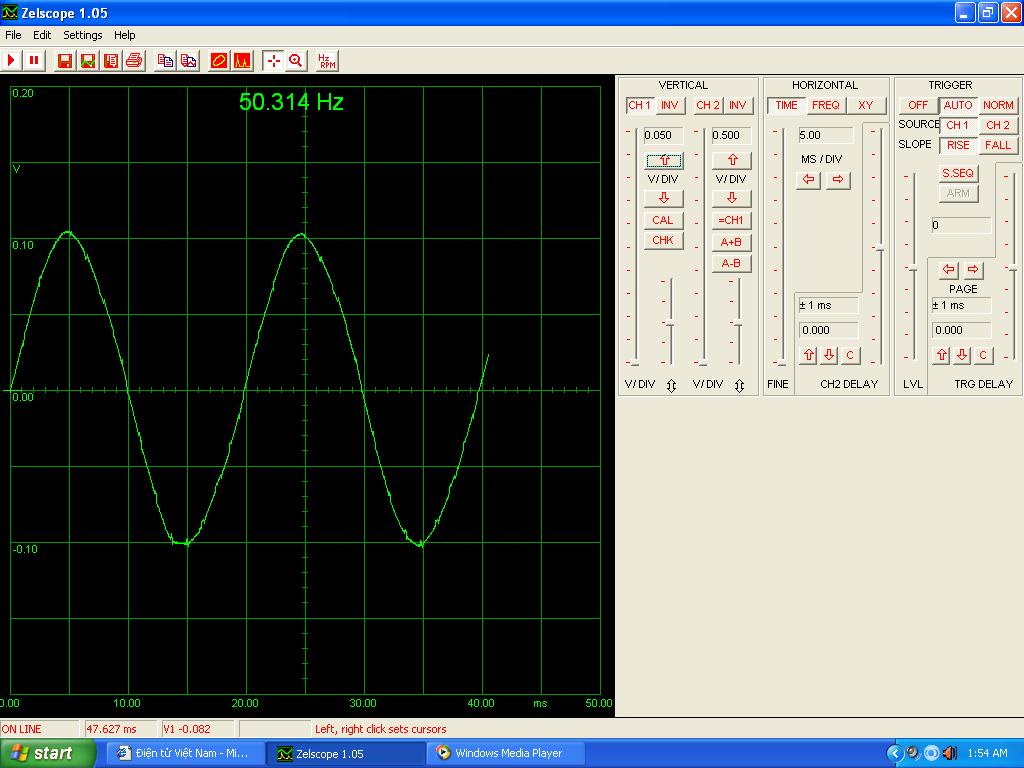Viewport: 1024px width, 768px height.
Task: Open the Settings menu
Action: tap(83, 35)
